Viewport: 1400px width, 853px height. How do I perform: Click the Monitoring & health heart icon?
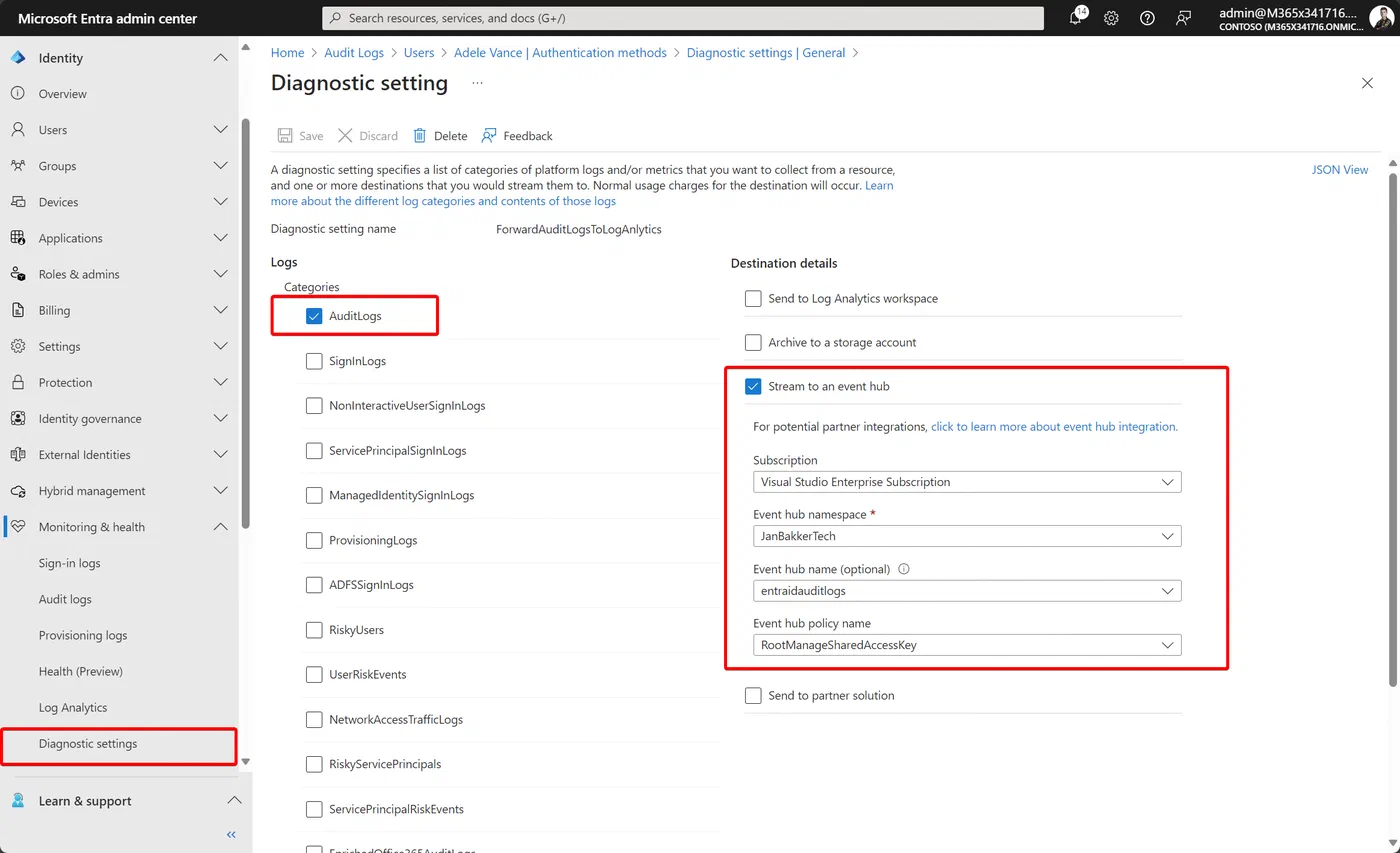click(17, 527)
